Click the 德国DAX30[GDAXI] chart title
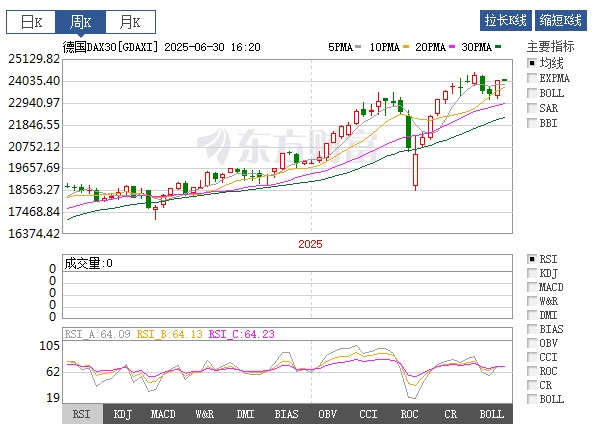Image resolution: width=596 pixels, height=433 pixels. tap(110, 47)
